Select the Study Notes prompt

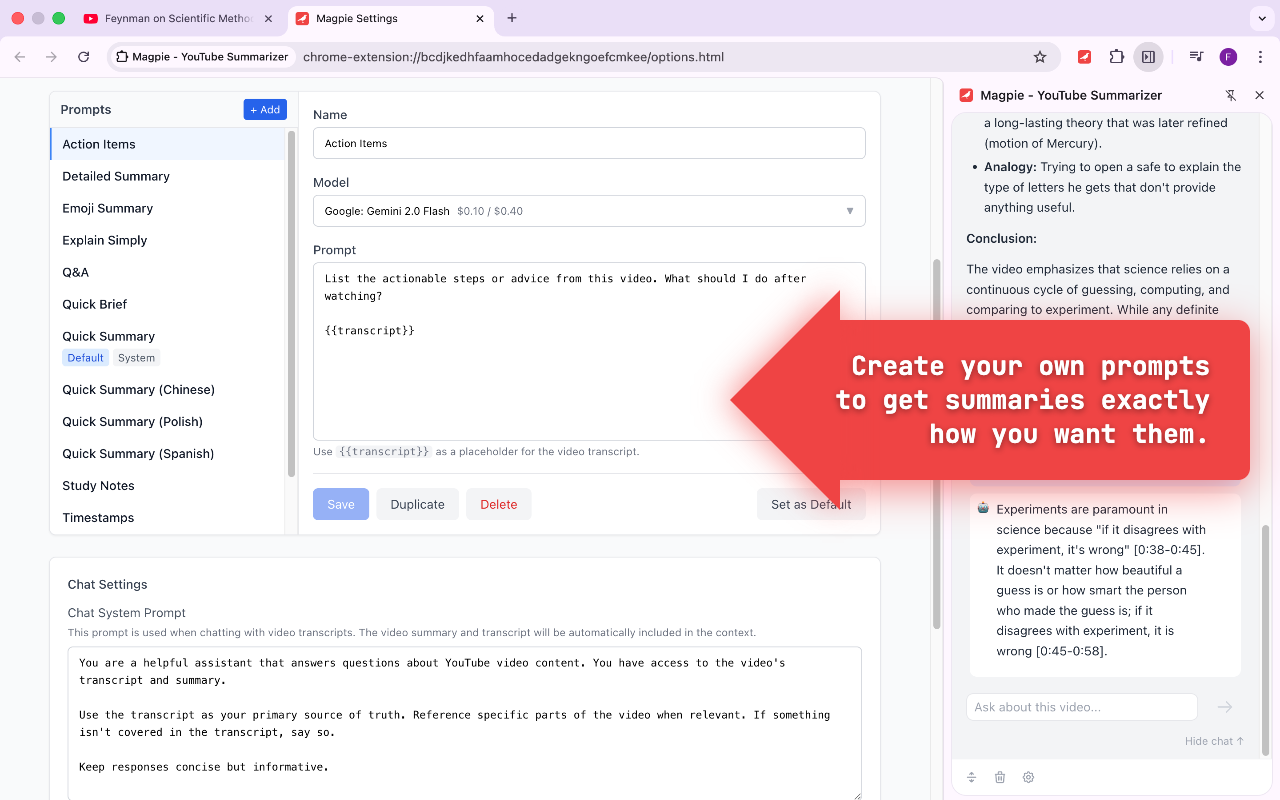[x=168, y=485]
